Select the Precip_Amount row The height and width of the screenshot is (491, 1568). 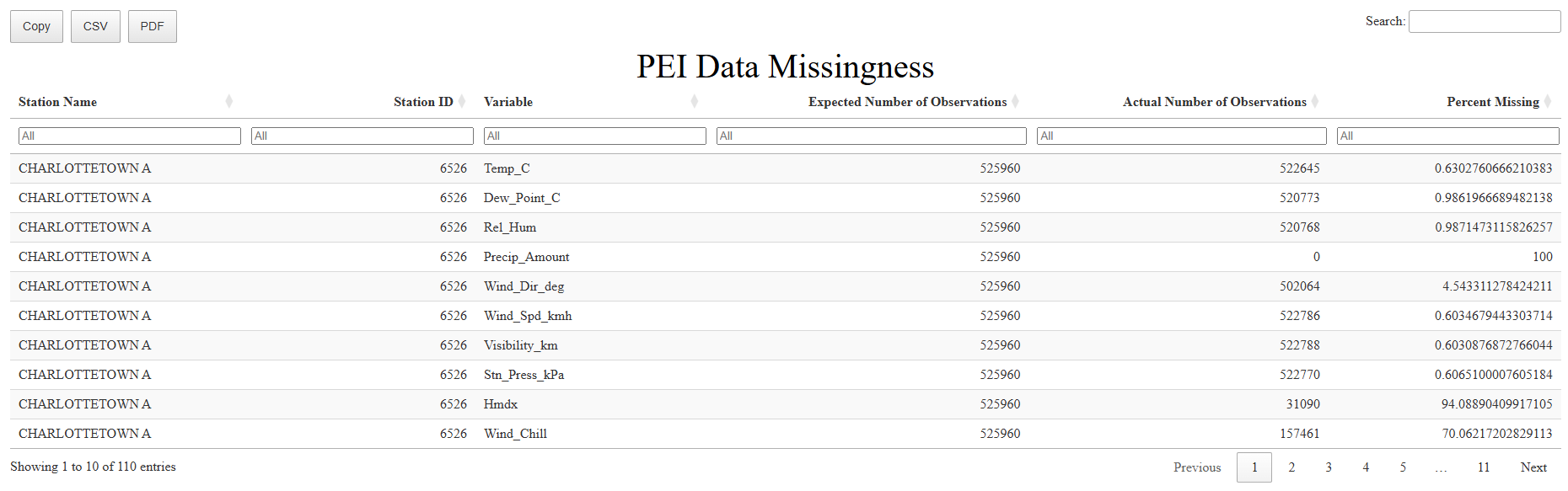[x=526, y=257]
